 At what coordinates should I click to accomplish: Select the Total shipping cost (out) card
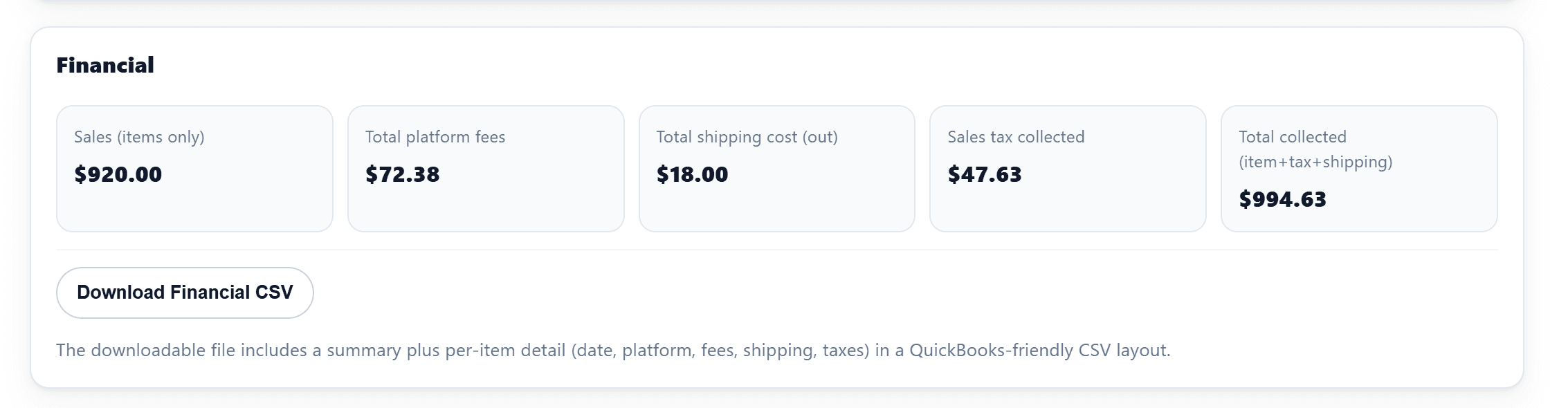(778, 168)
